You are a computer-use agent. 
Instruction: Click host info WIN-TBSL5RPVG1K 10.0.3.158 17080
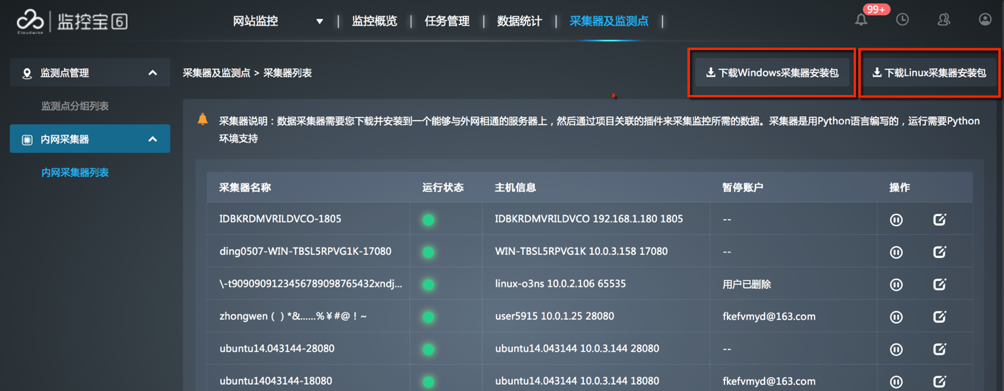point(581,251)
